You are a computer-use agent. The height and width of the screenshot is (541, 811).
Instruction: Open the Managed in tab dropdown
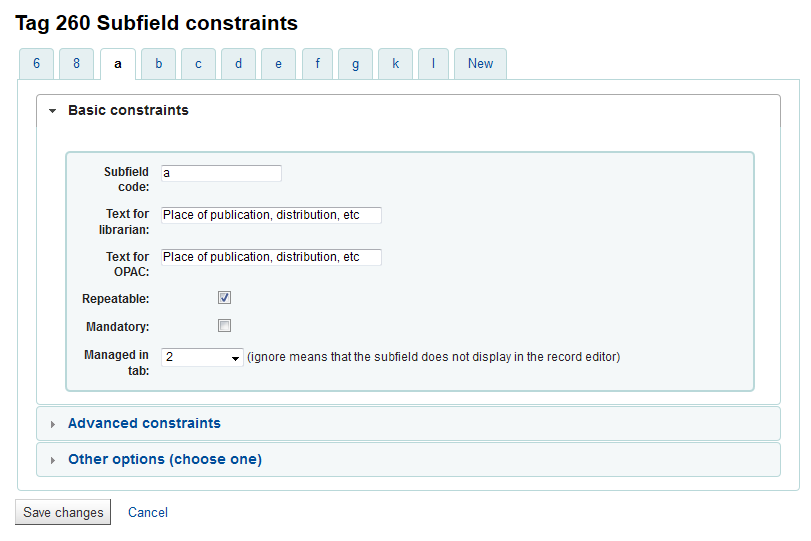(202, 357)
